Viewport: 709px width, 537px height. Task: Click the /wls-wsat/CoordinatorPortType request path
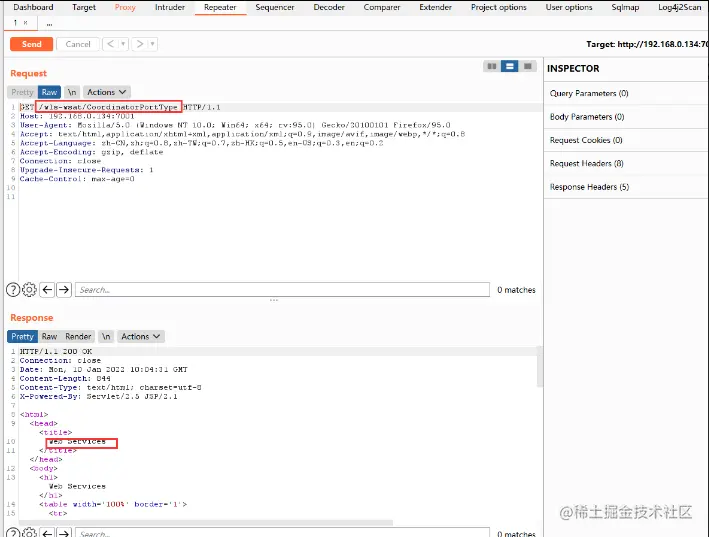pos(109,107)
